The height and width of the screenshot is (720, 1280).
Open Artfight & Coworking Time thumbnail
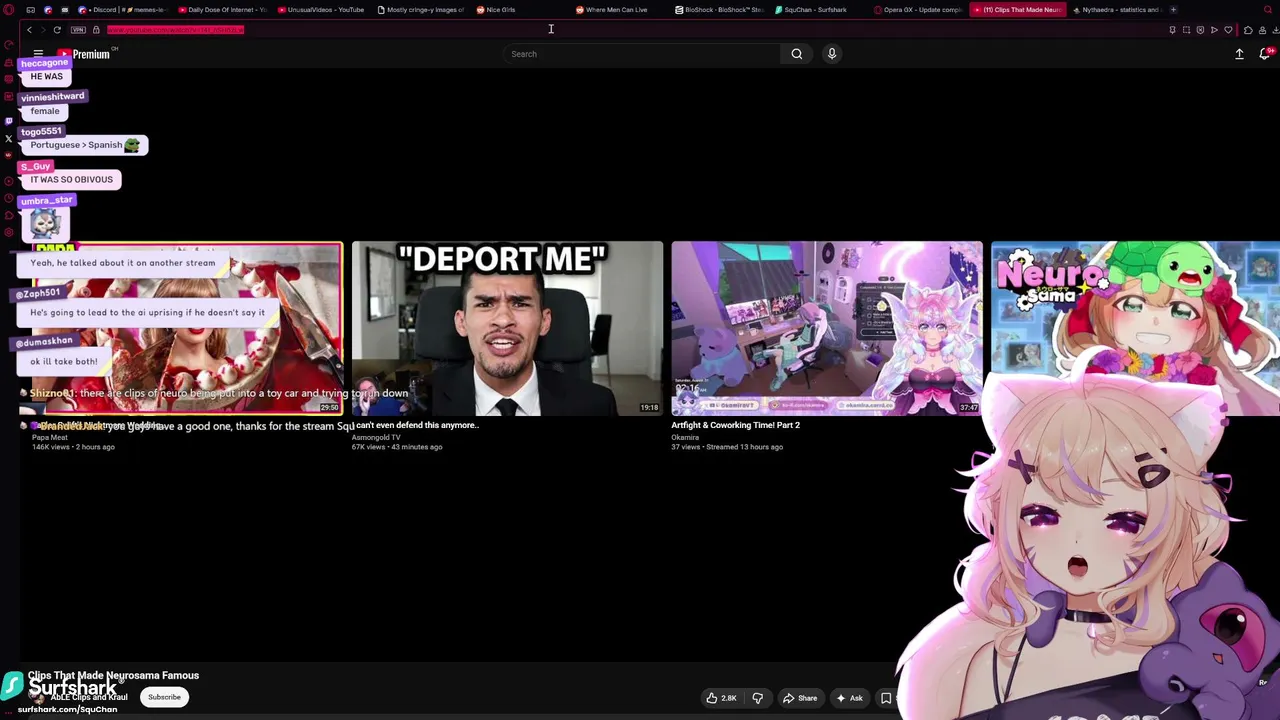(x=827, y=328)
